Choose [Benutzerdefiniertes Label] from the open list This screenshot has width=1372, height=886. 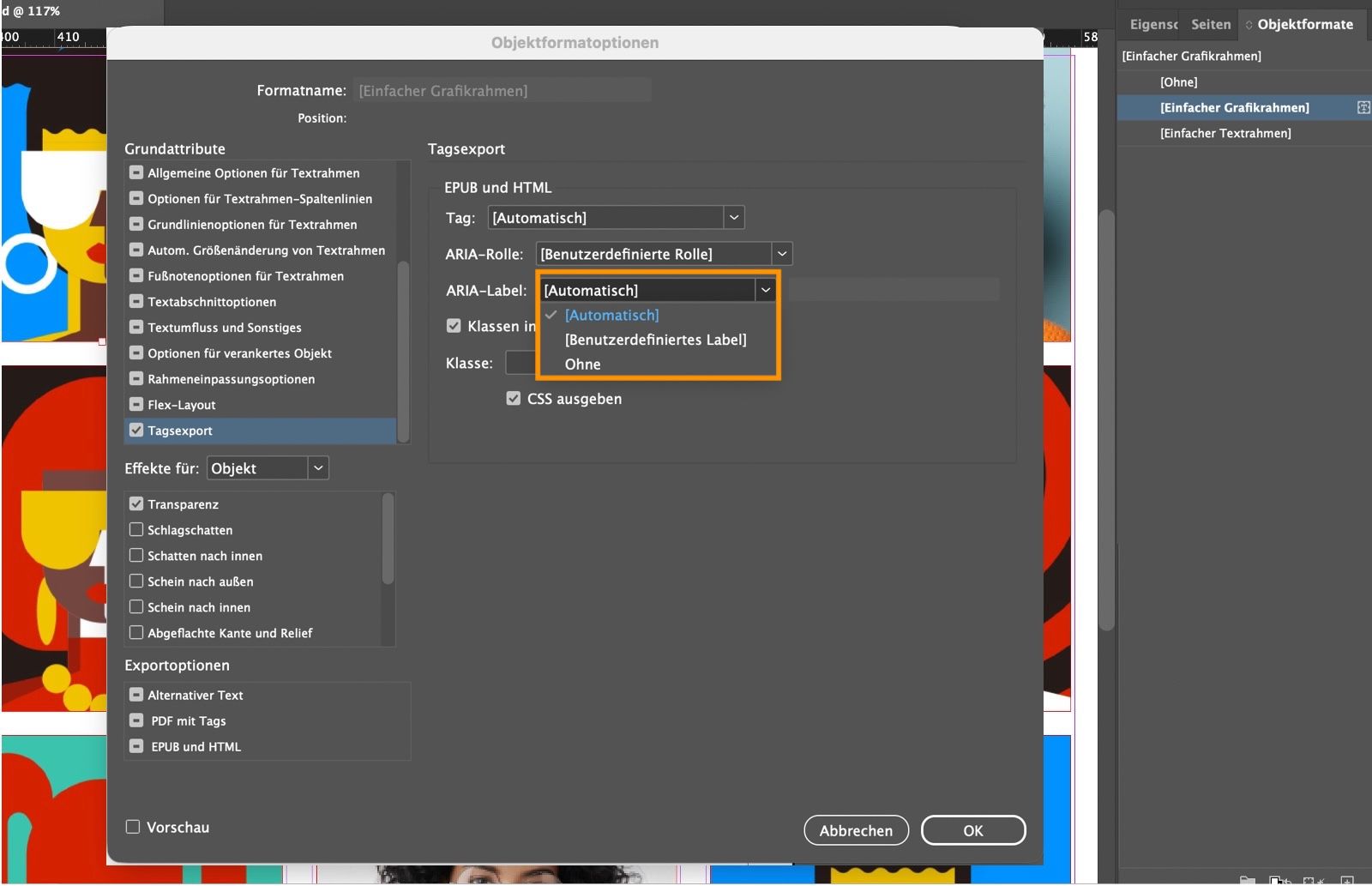click(x=654, y=340)
